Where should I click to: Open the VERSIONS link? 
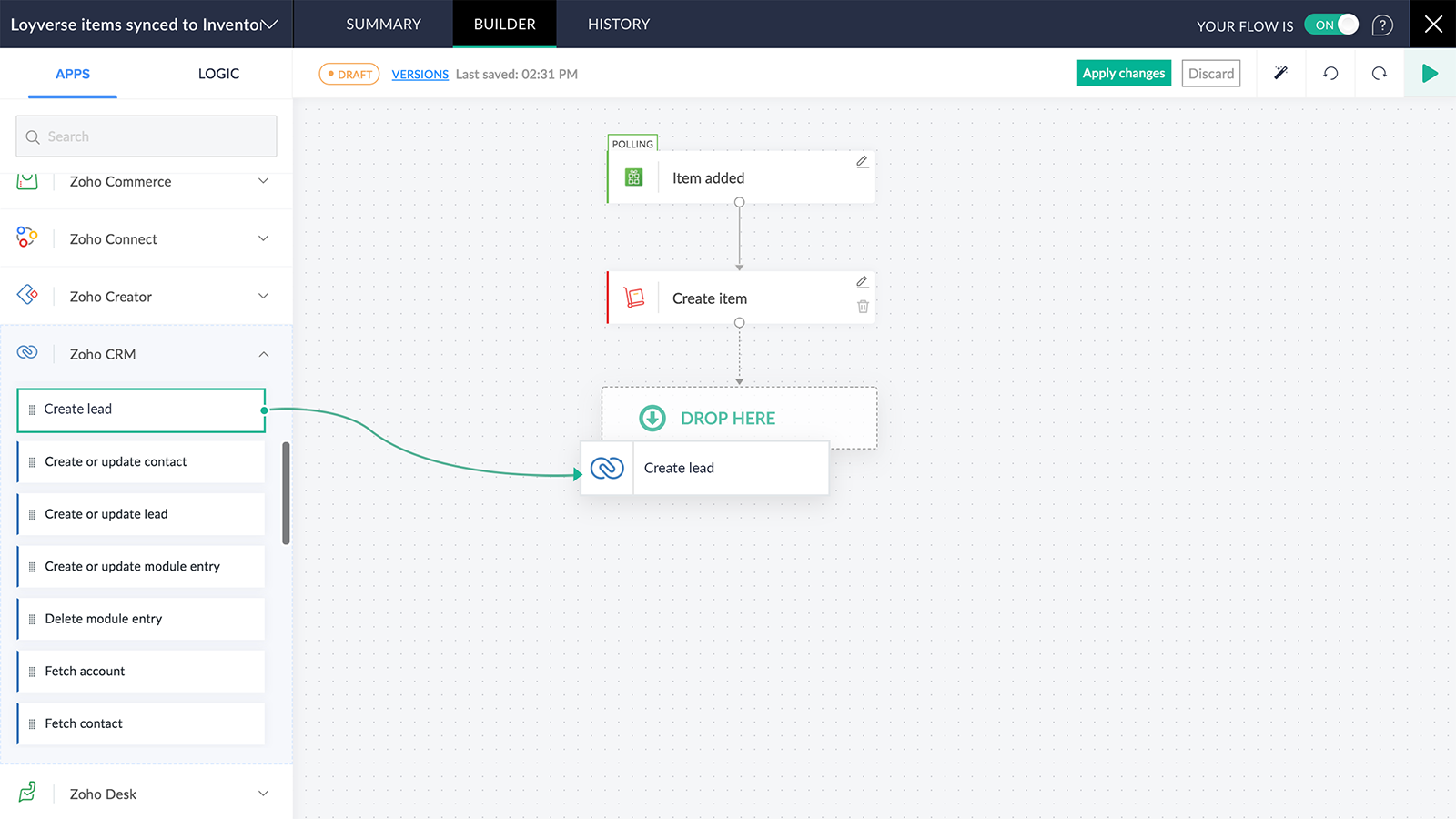click(420, 74)
